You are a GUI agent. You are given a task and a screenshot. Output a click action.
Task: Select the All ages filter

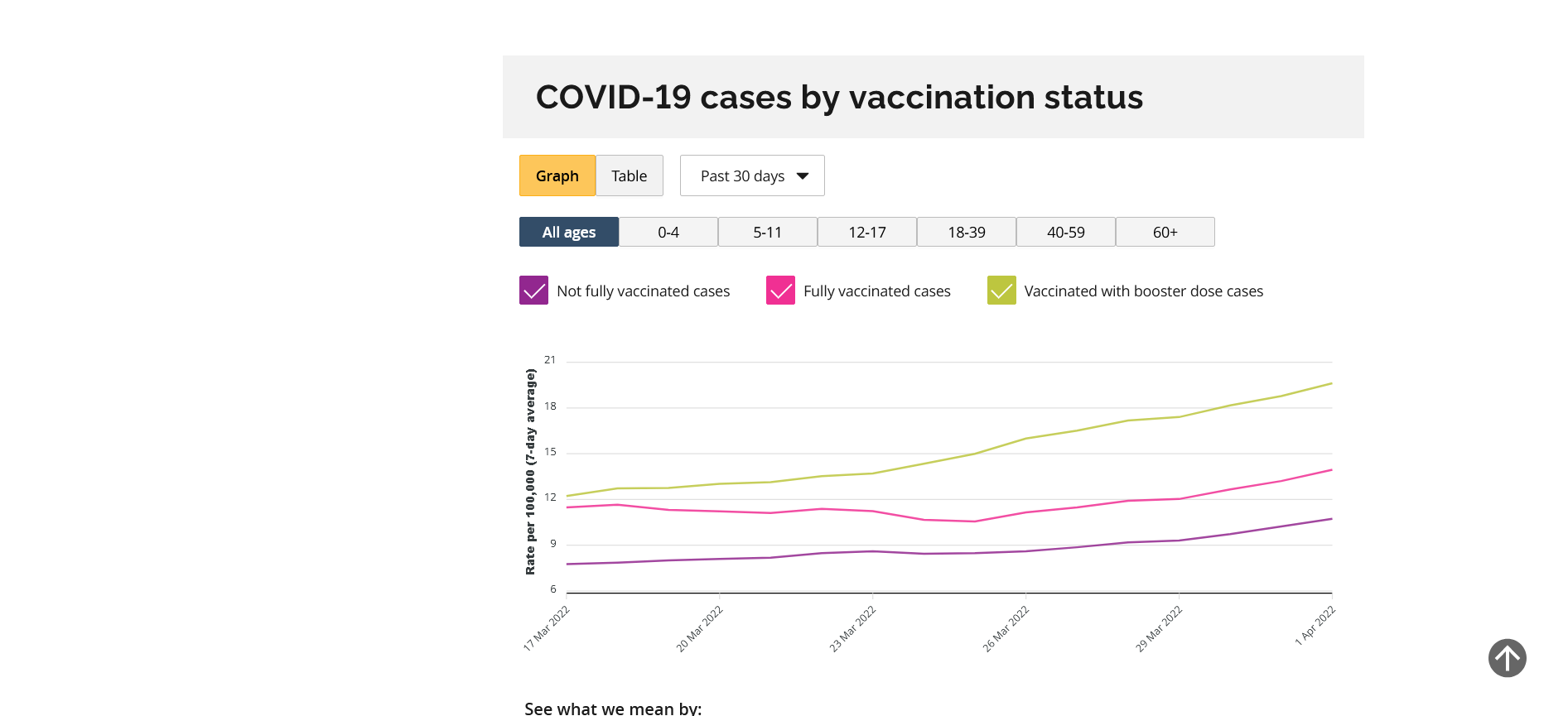pos(568,232)
